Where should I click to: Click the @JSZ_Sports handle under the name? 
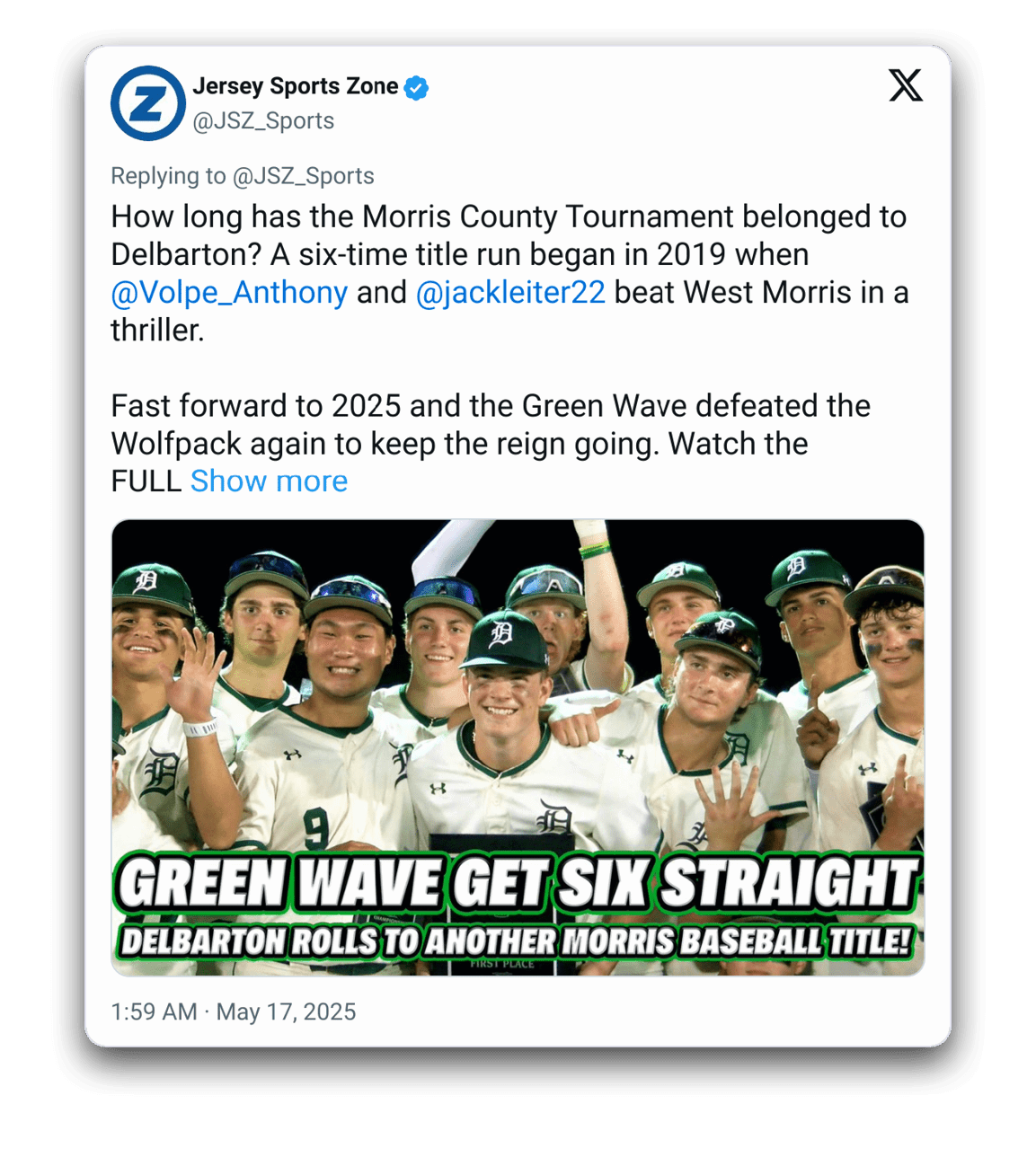pos(263,121)
